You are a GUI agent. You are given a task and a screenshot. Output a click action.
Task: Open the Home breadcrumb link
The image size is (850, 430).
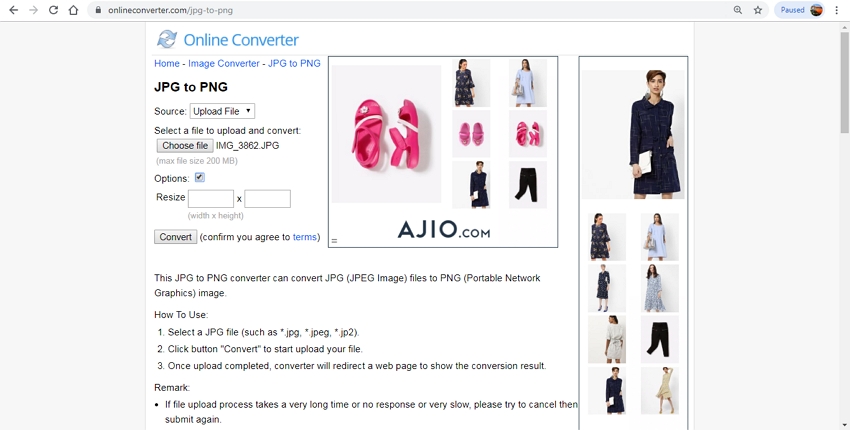(x=167, y=63)
